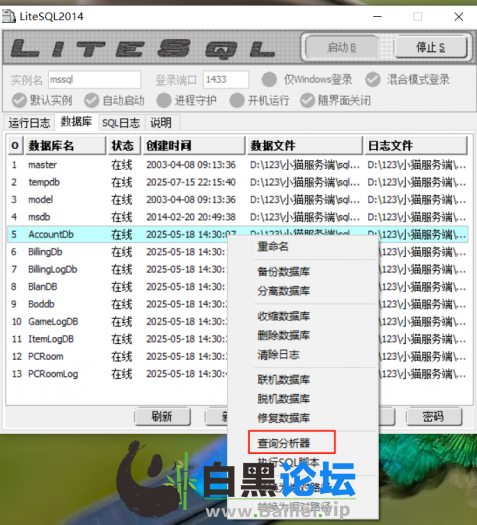Click the LiteSQL2014 title bar app icon
Screen dimensions: 477x525
(x=9, y=16)
